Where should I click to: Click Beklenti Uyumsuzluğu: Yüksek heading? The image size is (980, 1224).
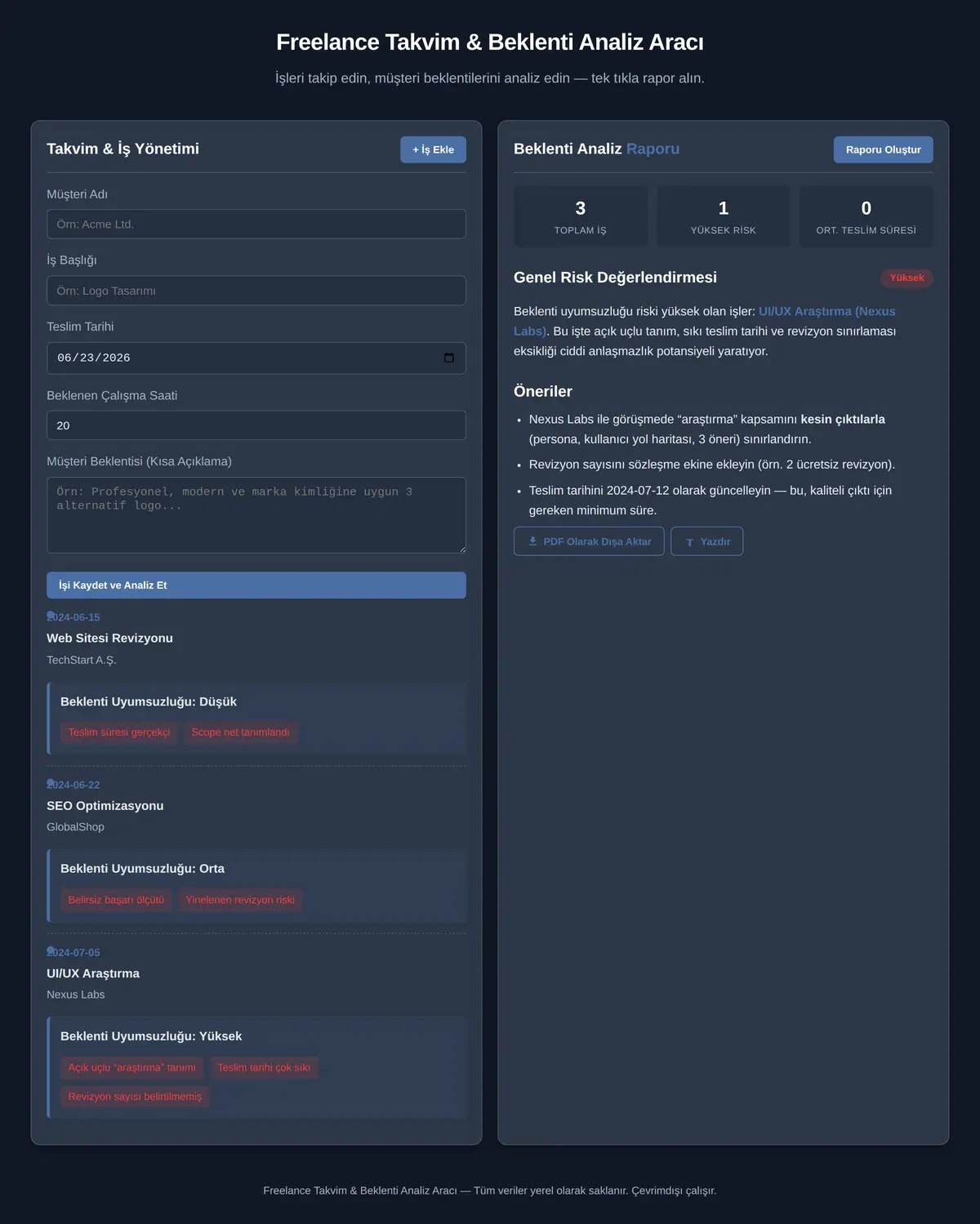[x=151, y=1036]
